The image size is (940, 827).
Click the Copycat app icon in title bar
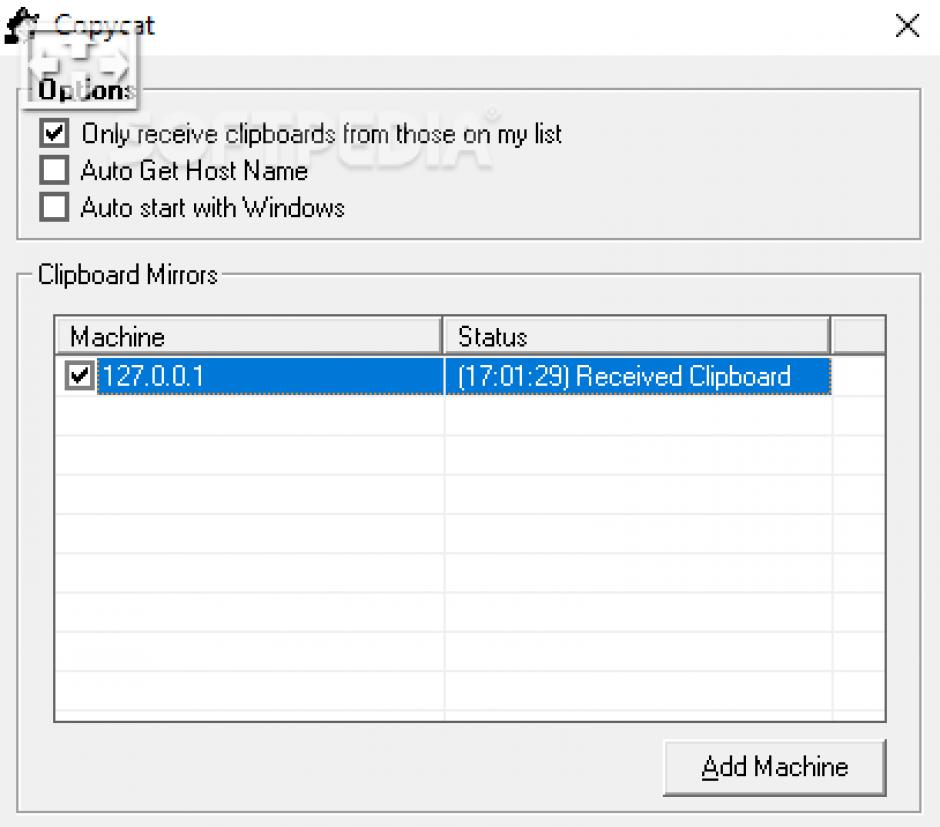[x=22, y=25]
